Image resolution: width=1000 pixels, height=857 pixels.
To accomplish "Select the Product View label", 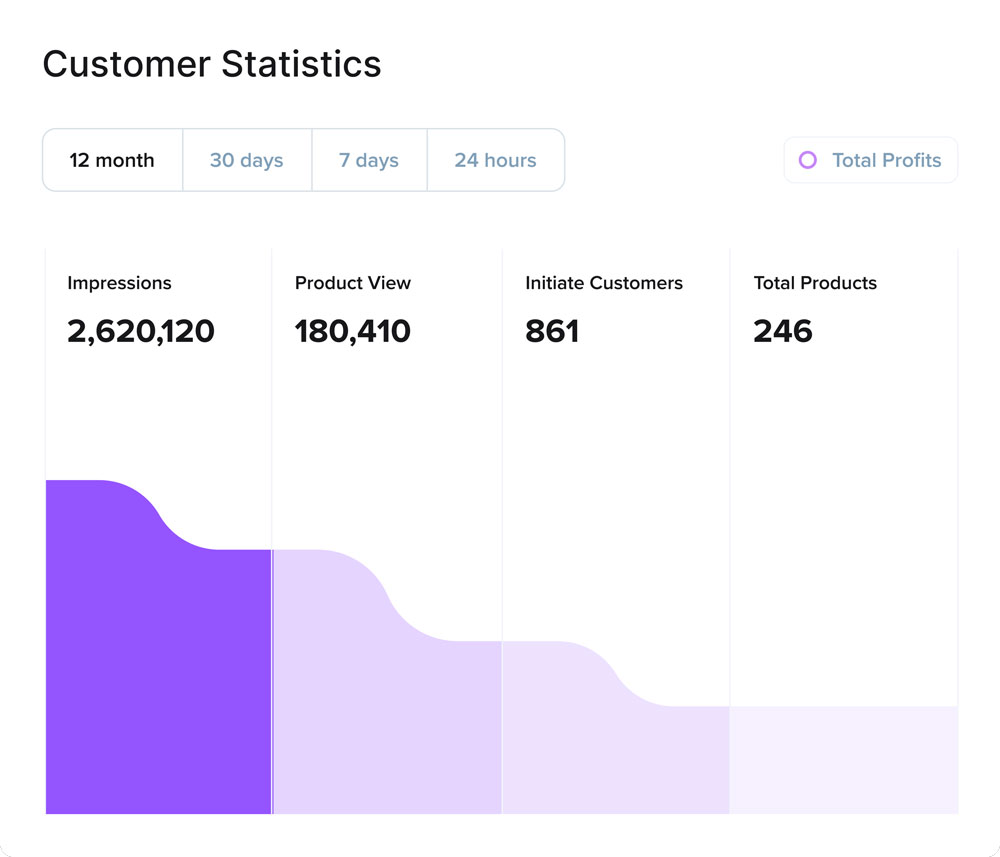I will 352,283.
